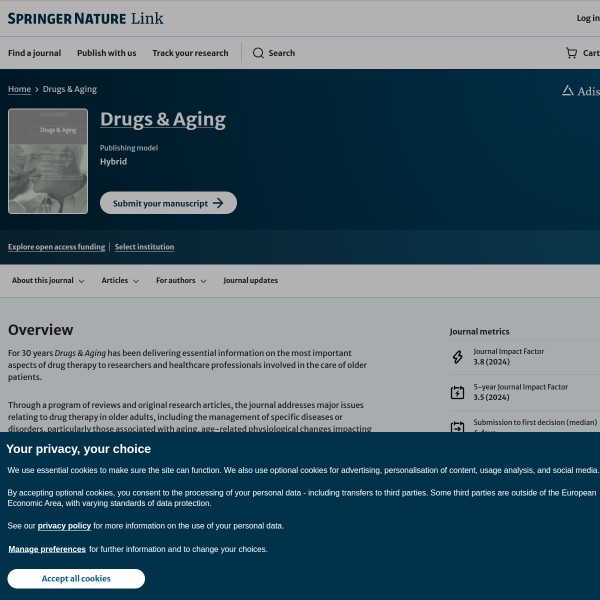Follow the privacy policy link
The height and width of the screenshot is (600, 600).
(64, 525)
